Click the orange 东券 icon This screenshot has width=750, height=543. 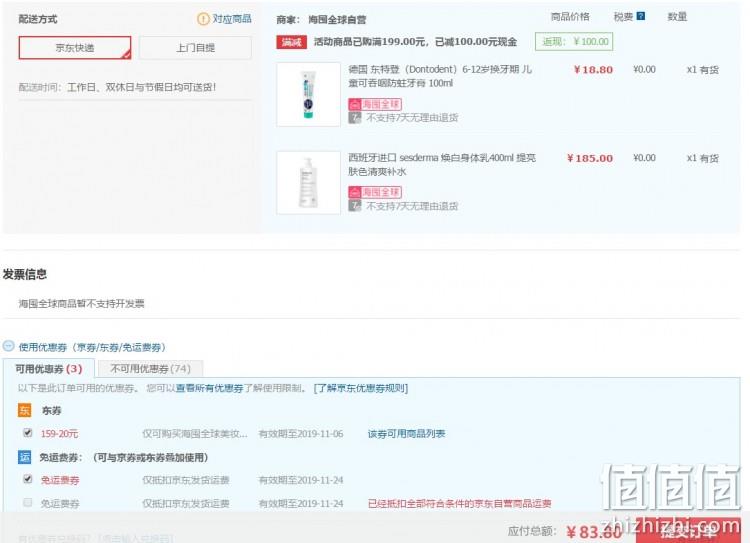tap(24, 410)
